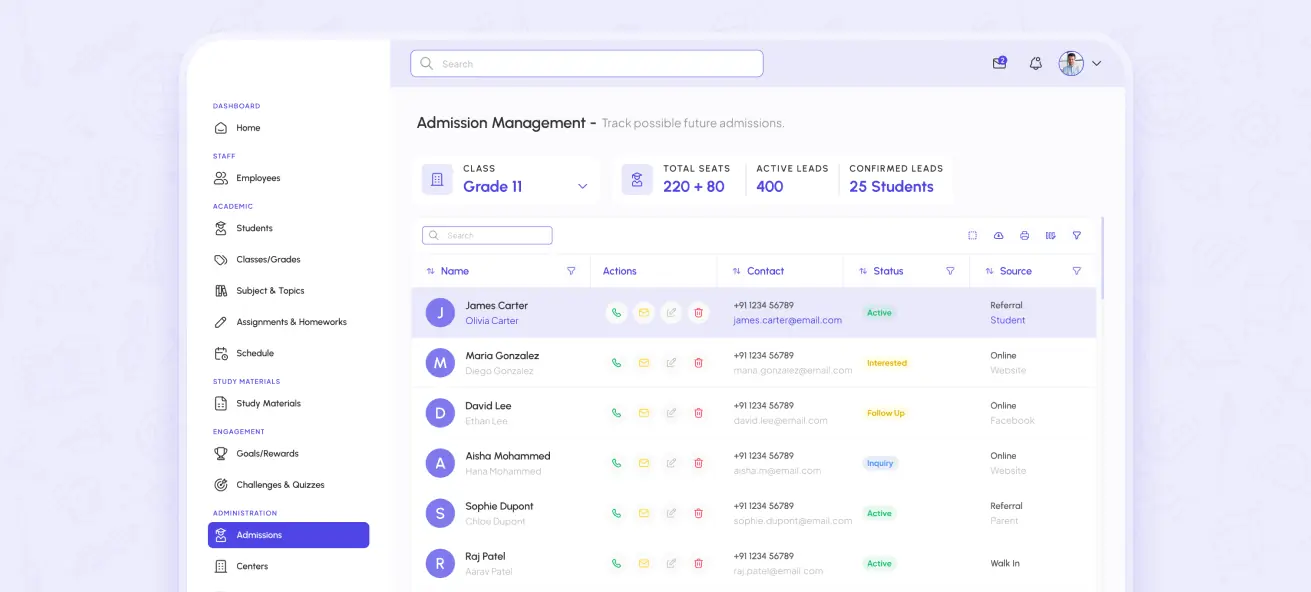Open Schedule in sidebar
This screenshot has height=592, width=1311.
pyautogui.click(x=288, y=353)
